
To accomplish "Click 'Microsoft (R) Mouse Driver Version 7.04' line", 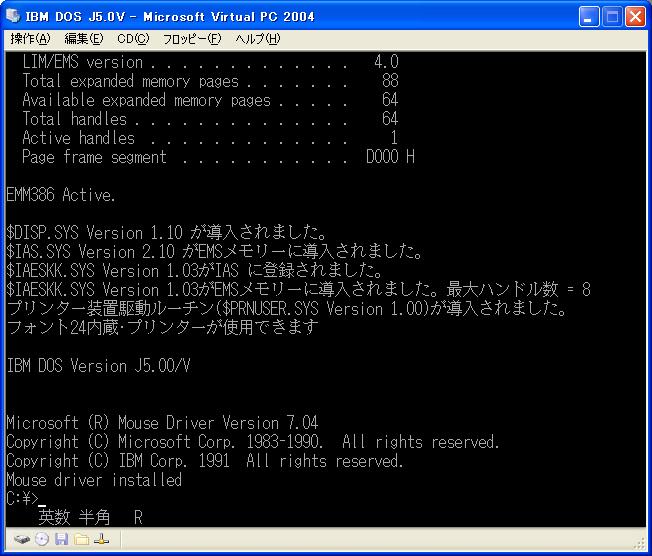I will click(163, 423).
